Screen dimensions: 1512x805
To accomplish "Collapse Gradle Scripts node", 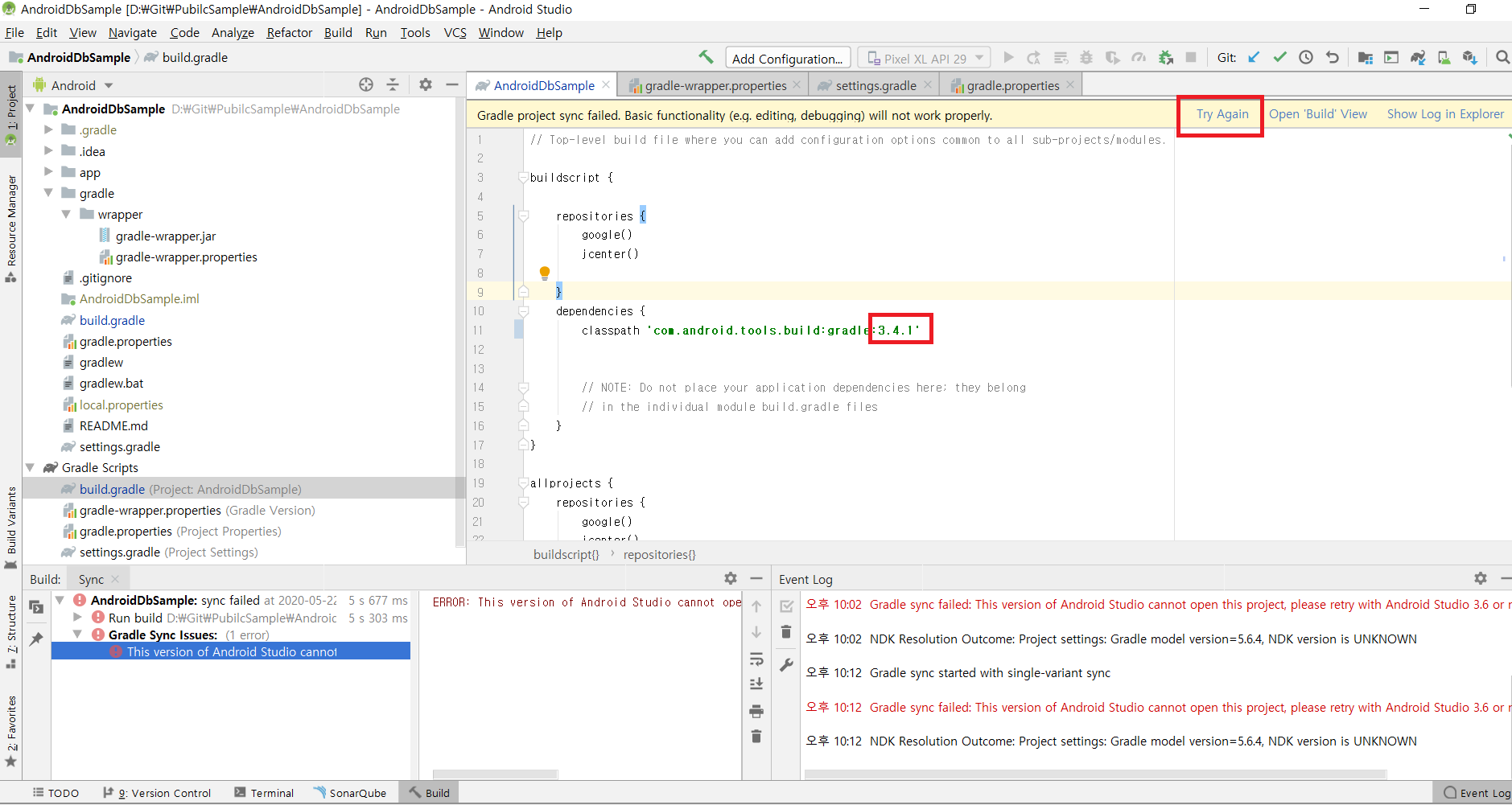I will [x=31, y=467].
